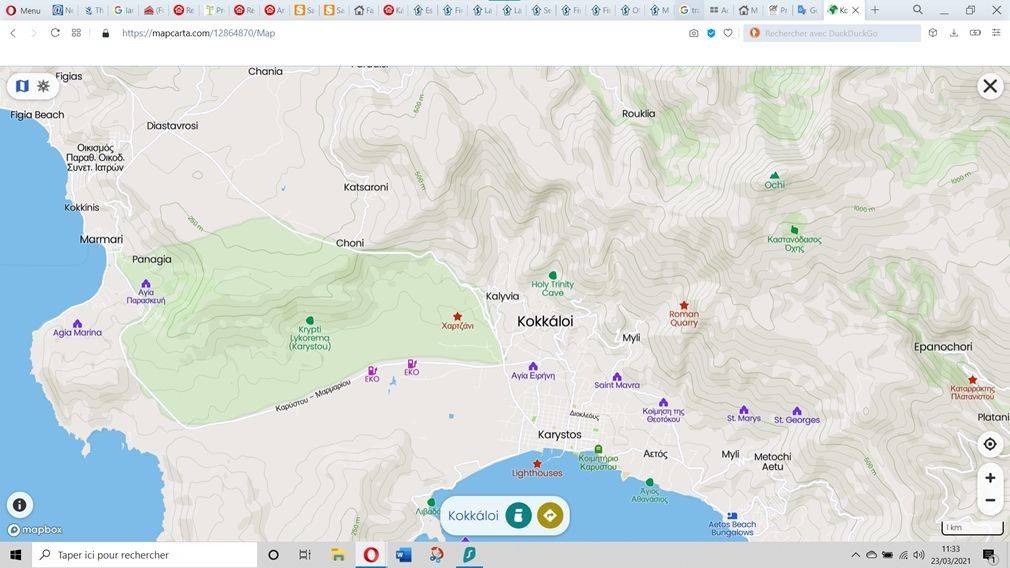Select the Holy Trinity Cave marker
Screen dimensions: 1010x568
click(552, 275)
